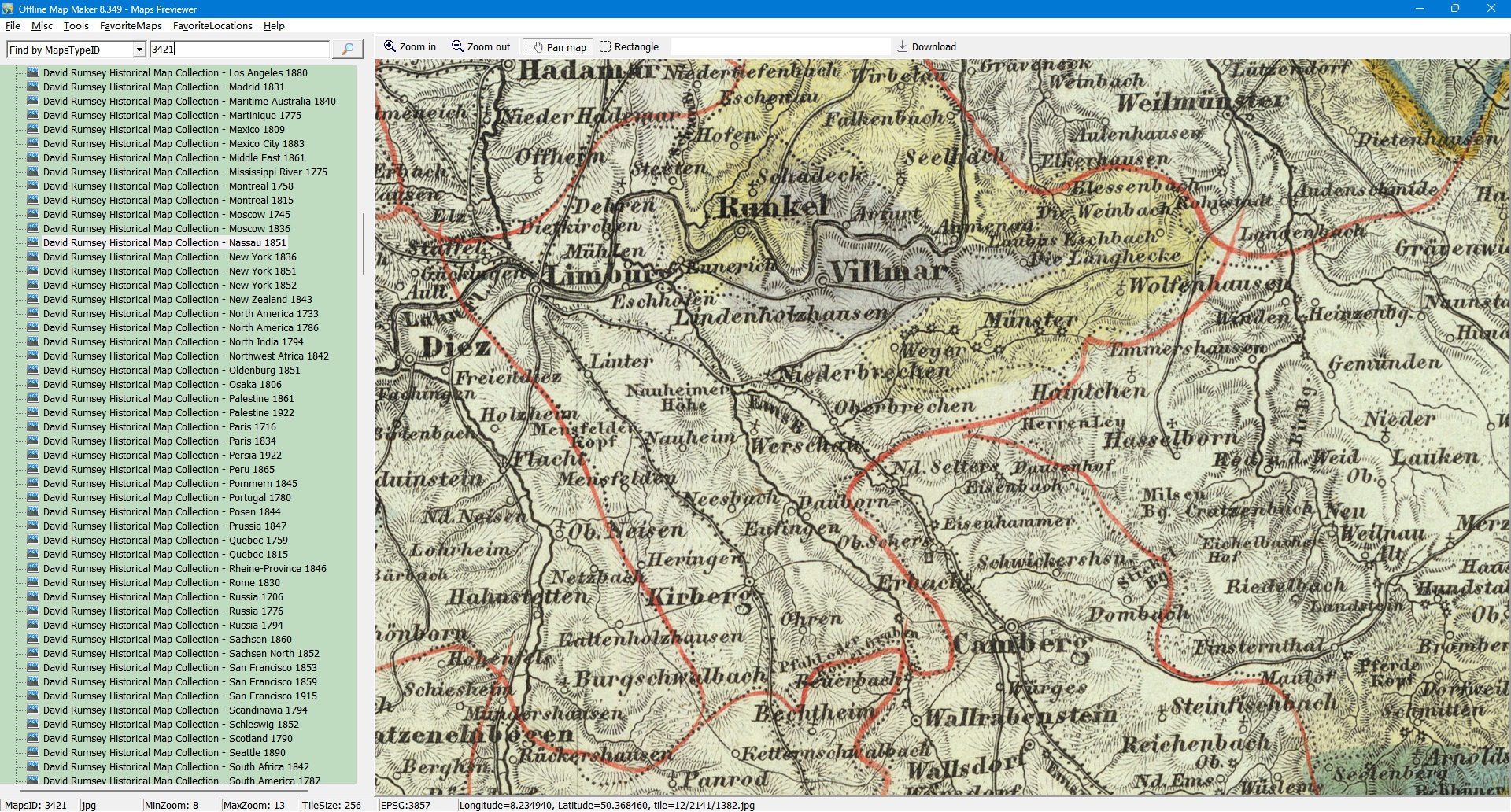Enable the Rectangle selection tool
The width and height of the screenshot is (1511, 812).
click(629, 47)
